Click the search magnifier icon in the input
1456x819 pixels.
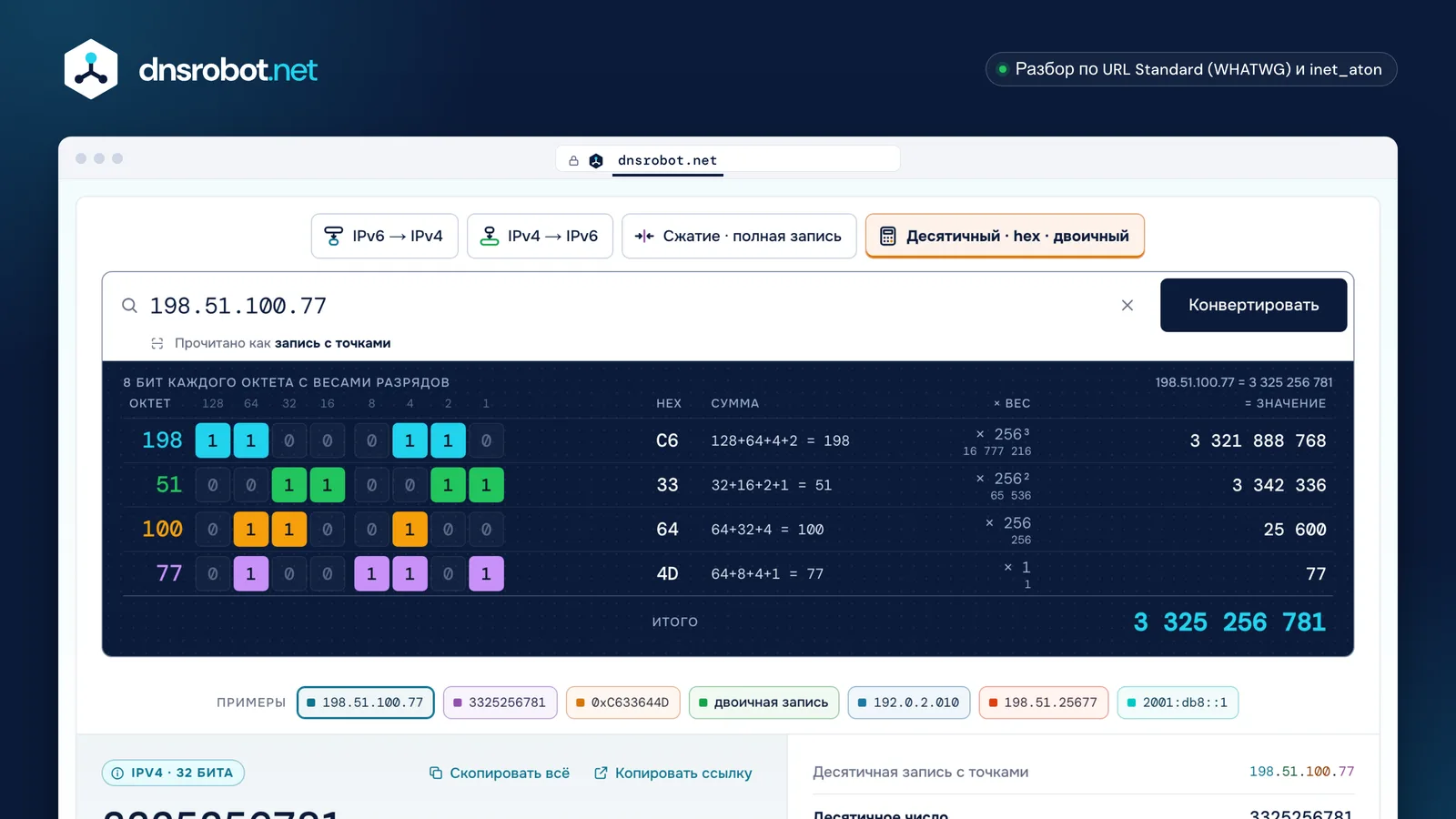pyautogui.click(x=130, y=306)
